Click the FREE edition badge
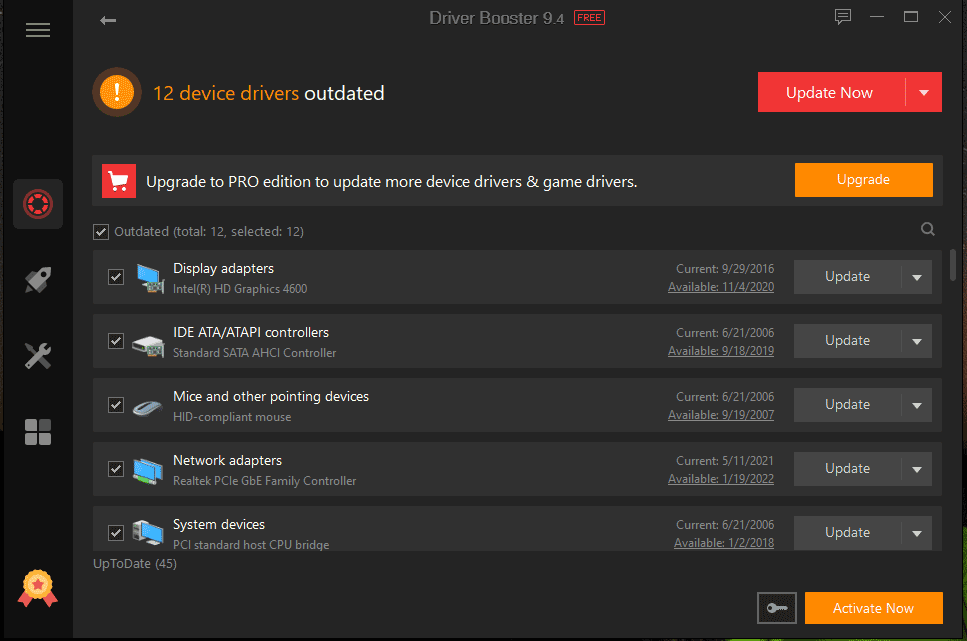The image size is (967, 641). pyautogui.click(x=589, y=18)
